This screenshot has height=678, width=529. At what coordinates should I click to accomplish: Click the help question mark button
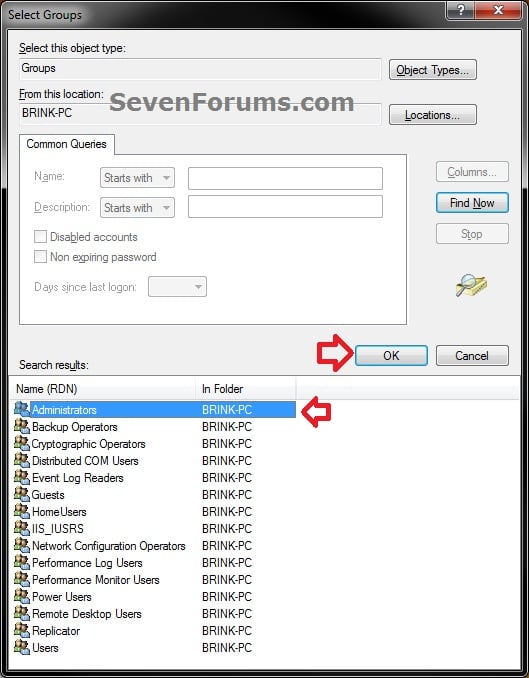point(460,10)
